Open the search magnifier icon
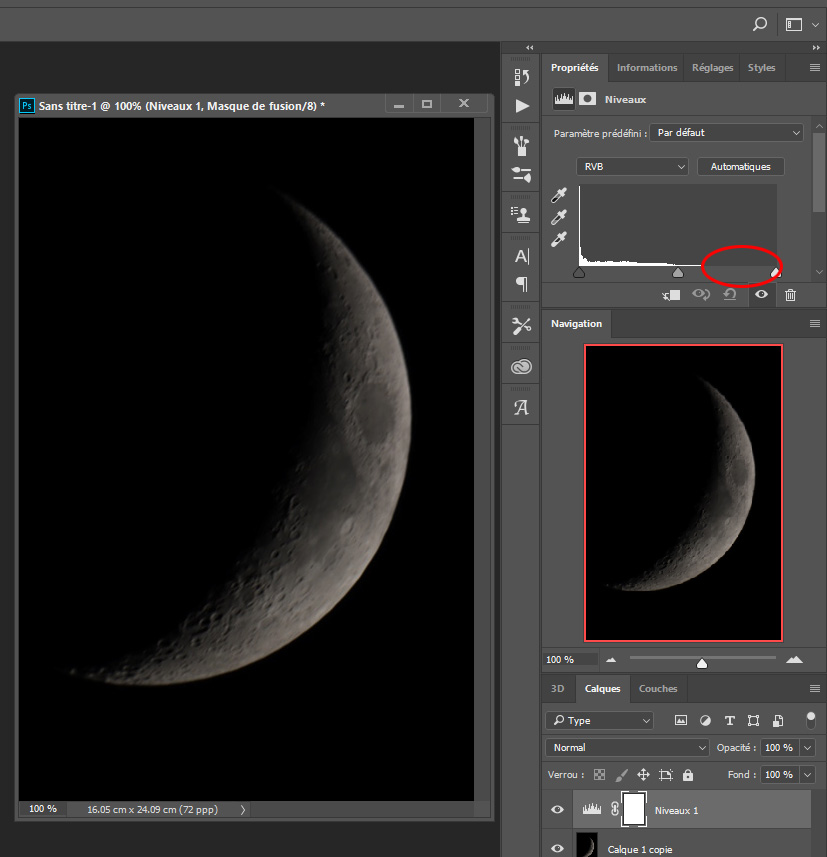Screen dimensions: 827x857 coord(760,25)
